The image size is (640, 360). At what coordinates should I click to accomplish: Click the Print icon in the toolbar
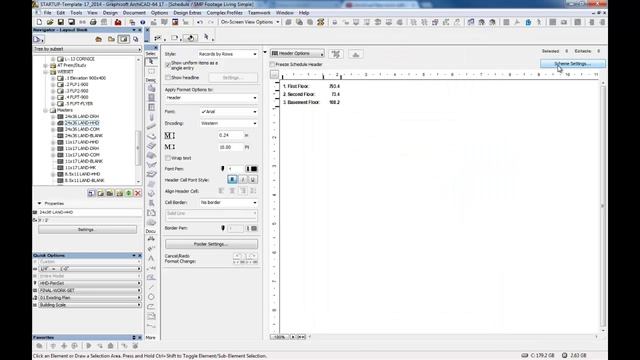click(93, 22)
